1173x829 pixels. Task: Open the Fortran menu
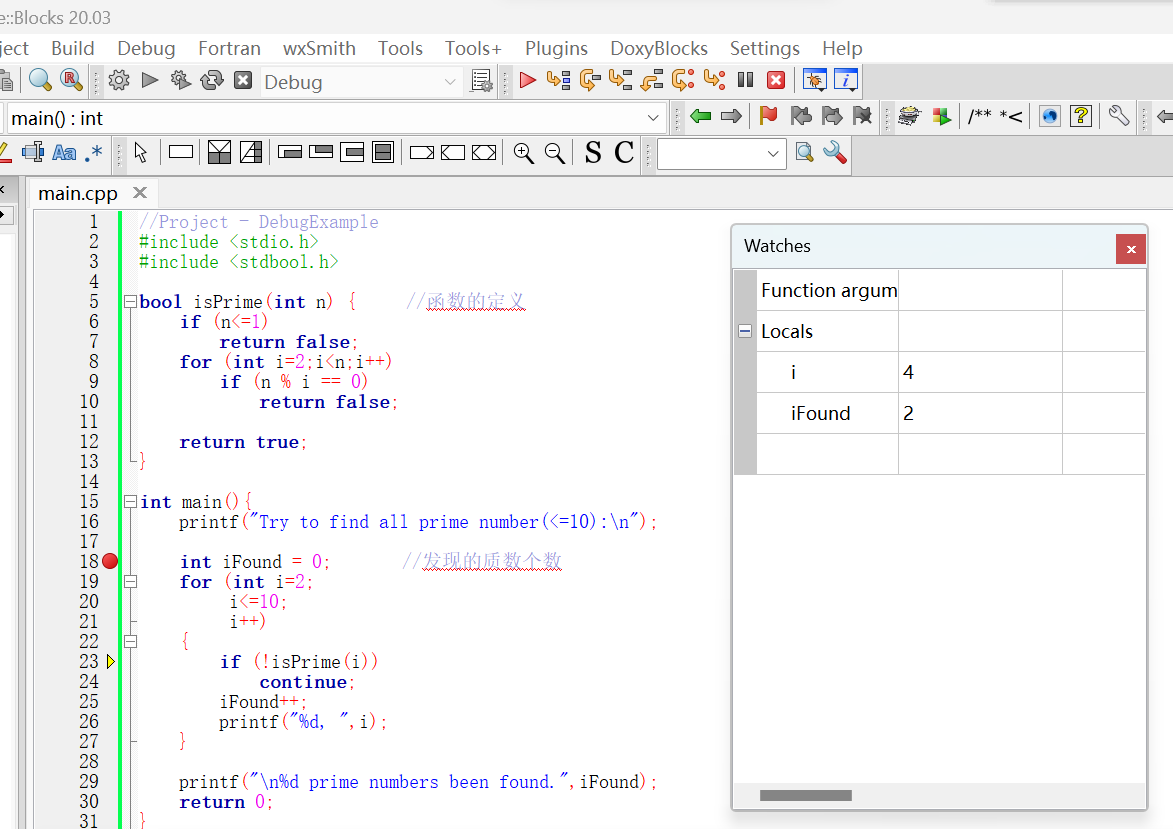pyautogui.click(x=229, y=49)
